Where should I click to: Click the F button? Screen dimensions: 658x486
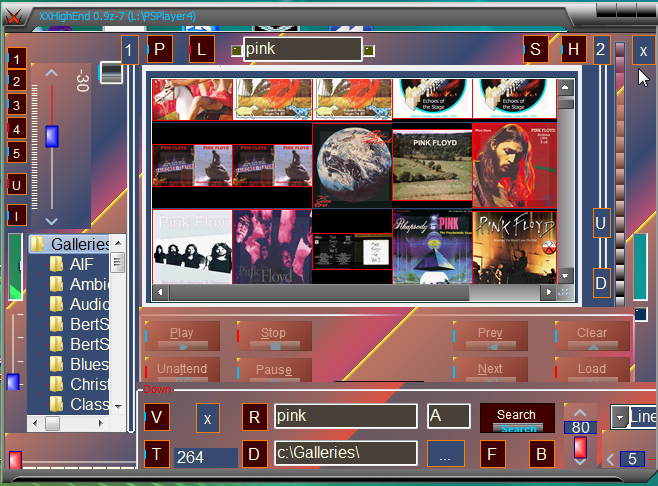tap(493, 454)
